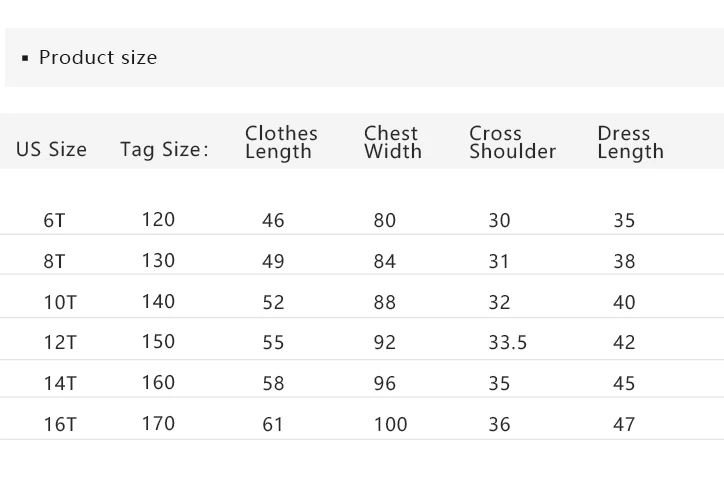Click the chest width value 100
This screenshot has height=498, width=724.
point(391,424)
